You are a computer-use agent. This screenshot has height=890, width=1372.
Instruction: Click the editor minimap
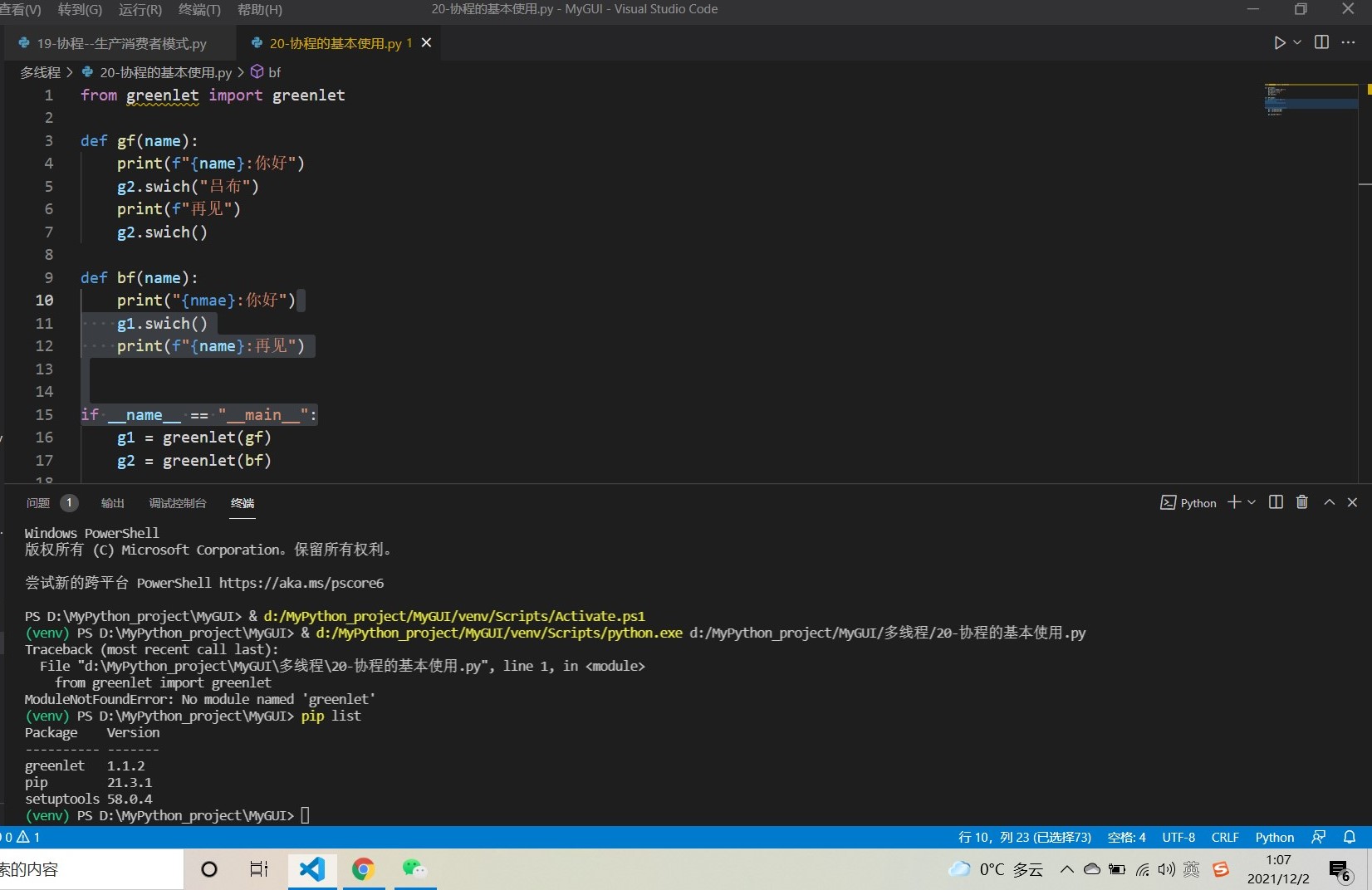click(x=1311, y=100)
